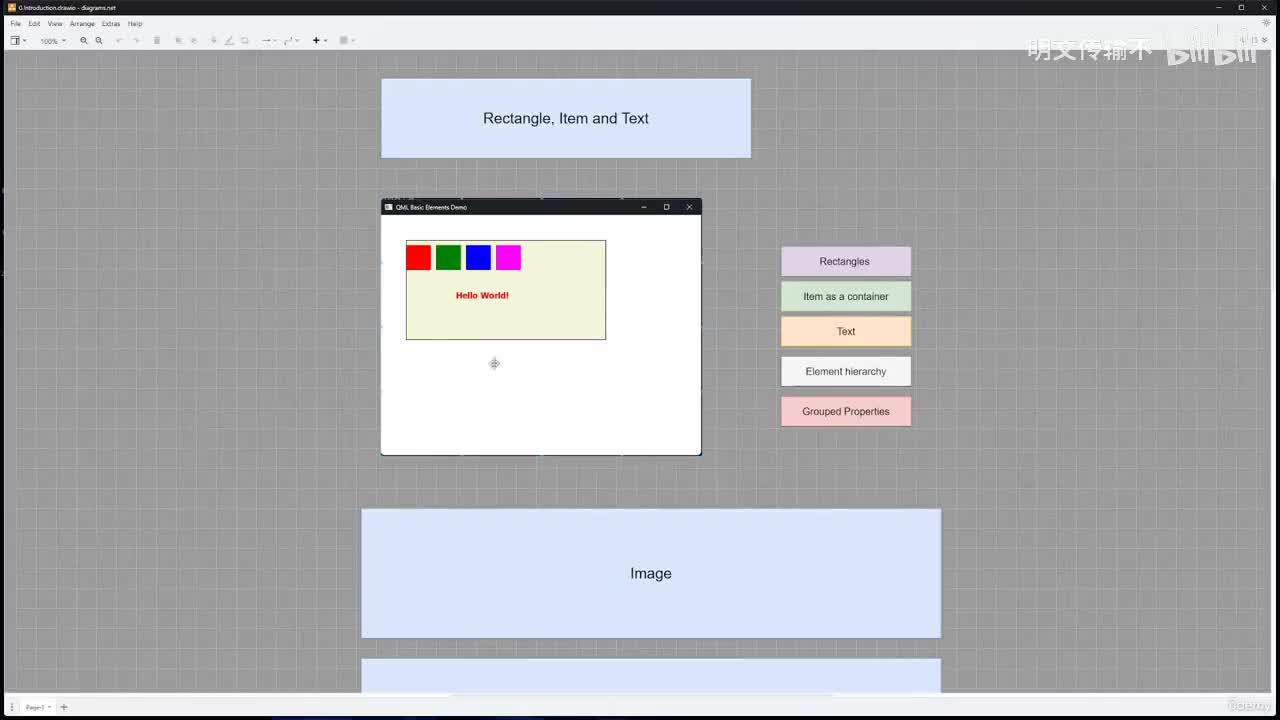Add a new page with plus icon
The height and width of the screenshot is (720, 1280).
coord(64,707)
